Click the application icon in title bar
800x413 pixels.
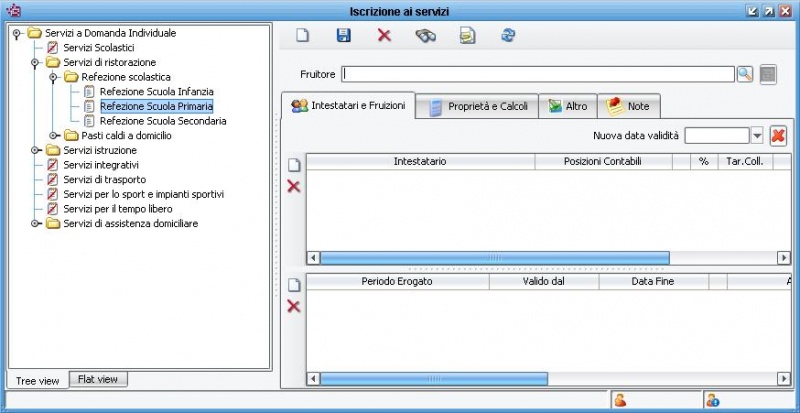(x=14, y=10)
